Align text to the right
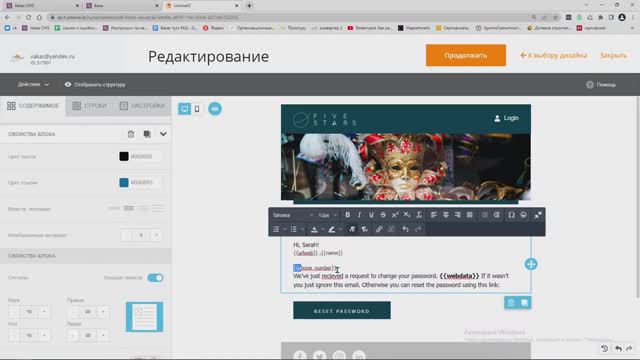 tap(458, 215)
